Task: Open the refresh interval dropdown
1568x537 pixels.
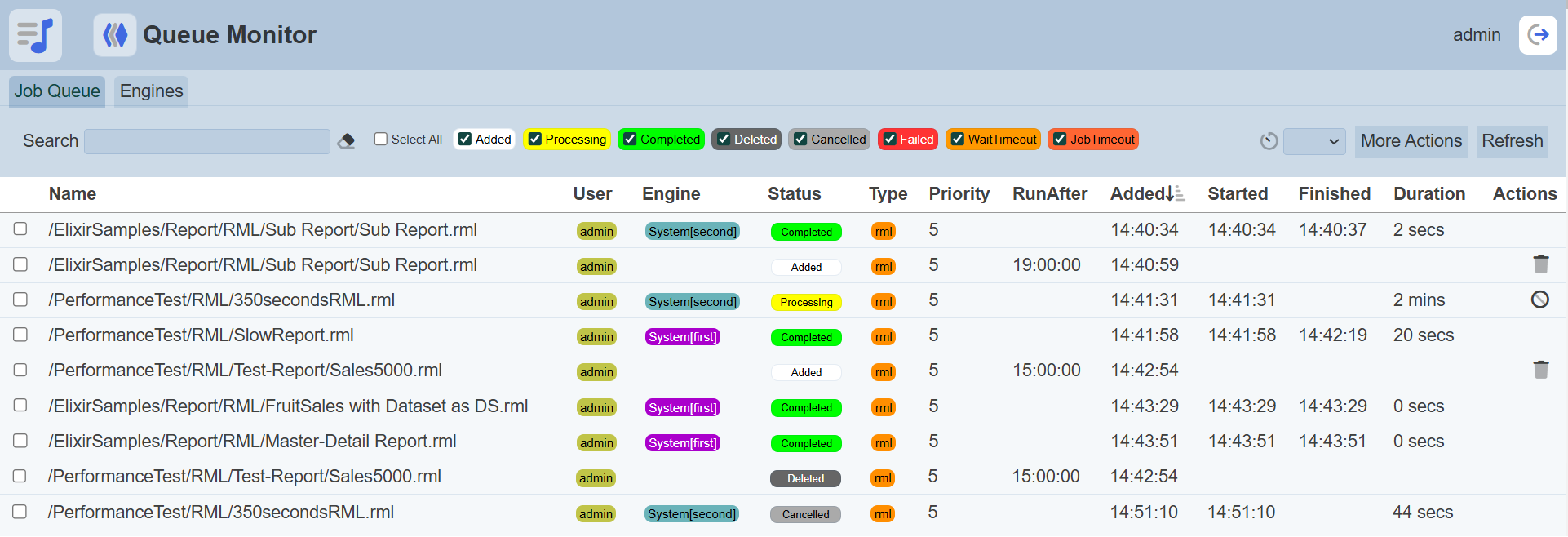Action: coord(1313,141)
